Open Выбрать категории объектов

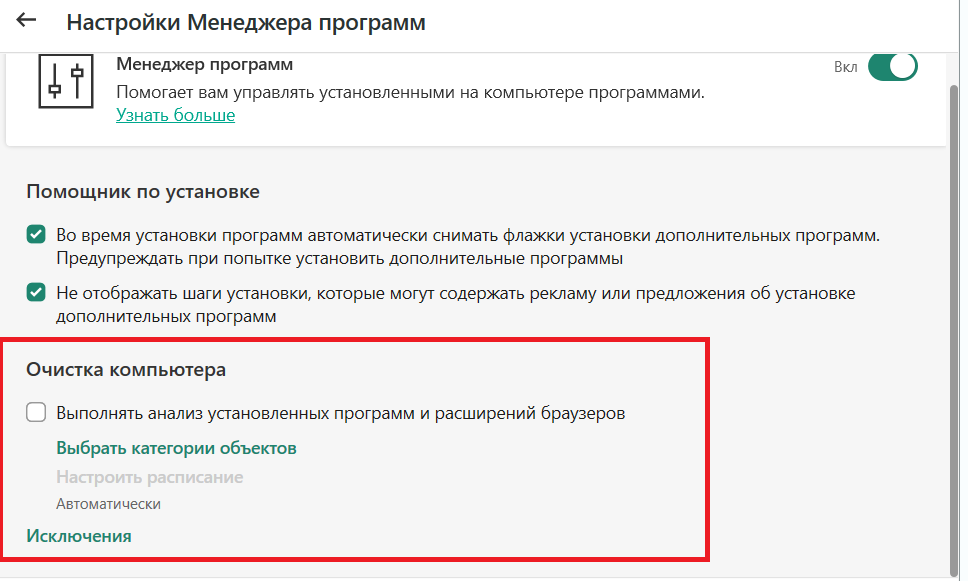pos(177,448)
